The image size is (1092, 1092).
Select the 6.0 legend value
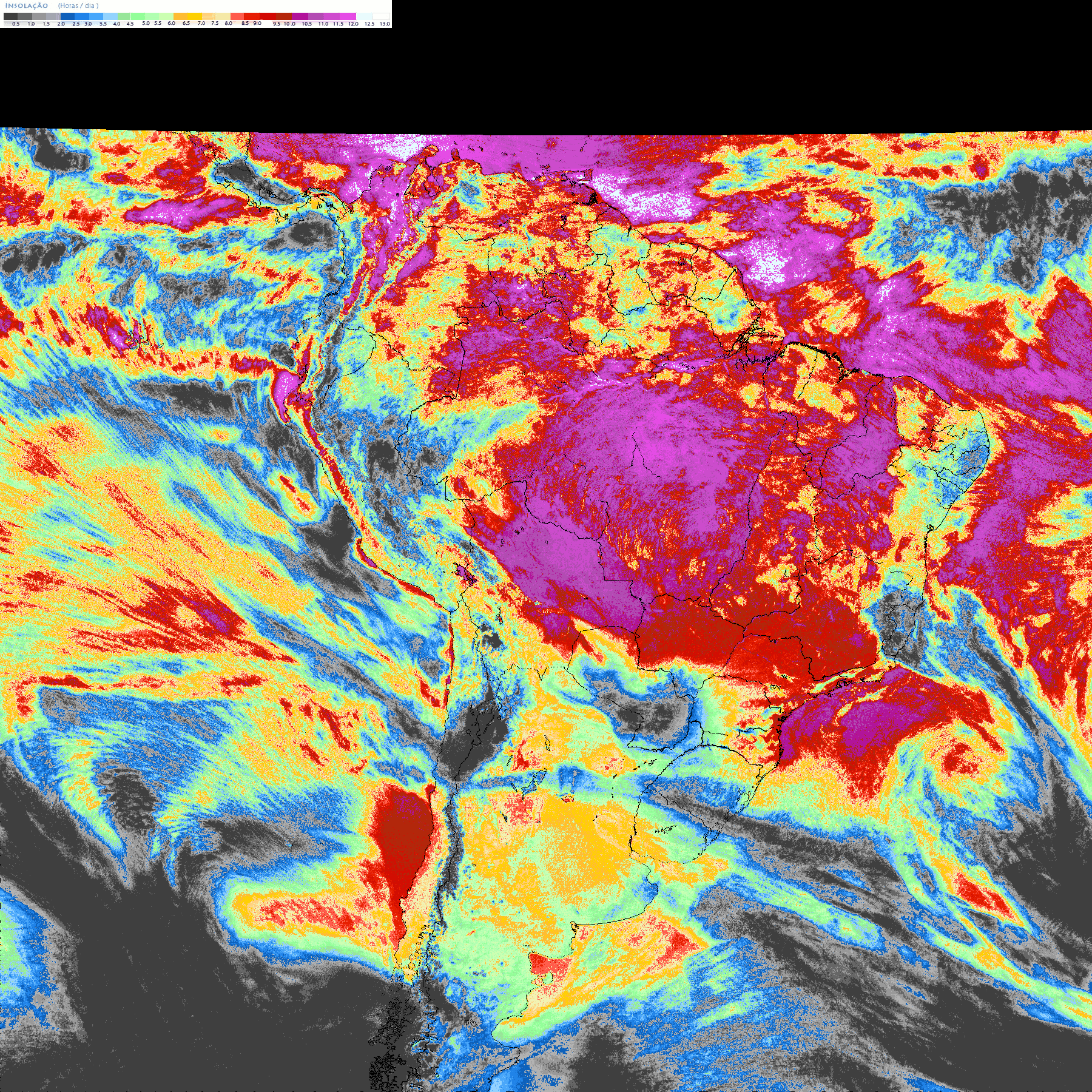click(x=171, y=23)
